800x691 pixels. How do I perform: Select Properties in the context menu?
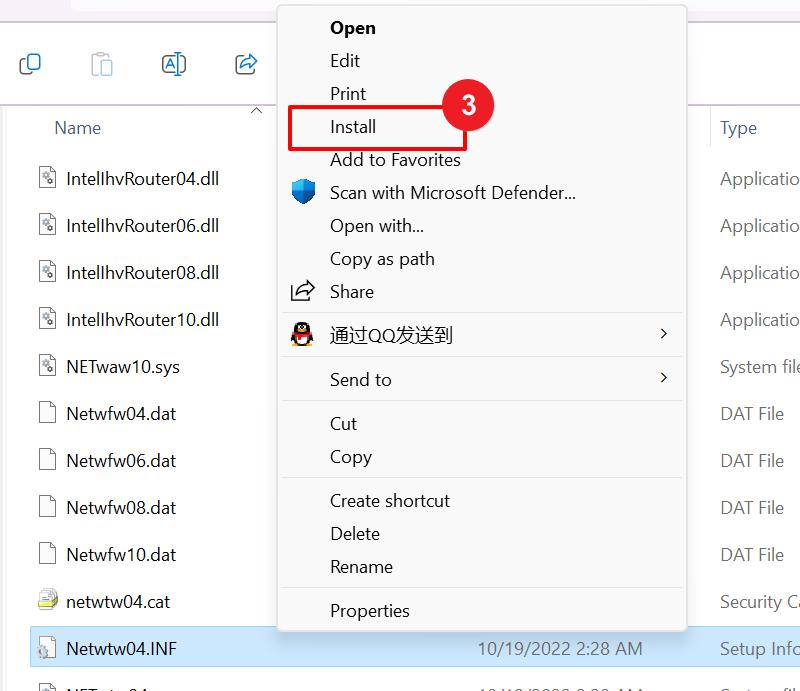(x=370, y=610)
